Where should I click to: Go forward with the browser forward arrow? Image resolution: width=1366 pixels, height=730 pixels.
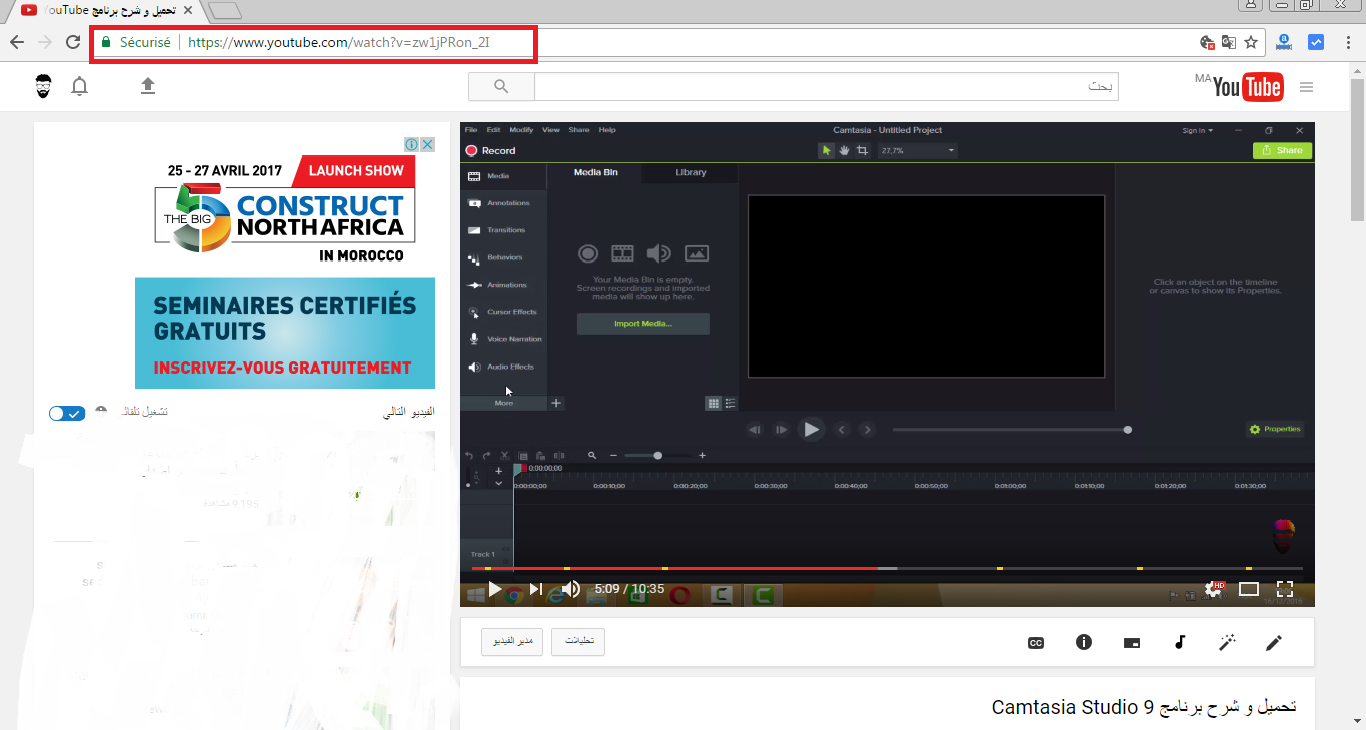(44, 42)
